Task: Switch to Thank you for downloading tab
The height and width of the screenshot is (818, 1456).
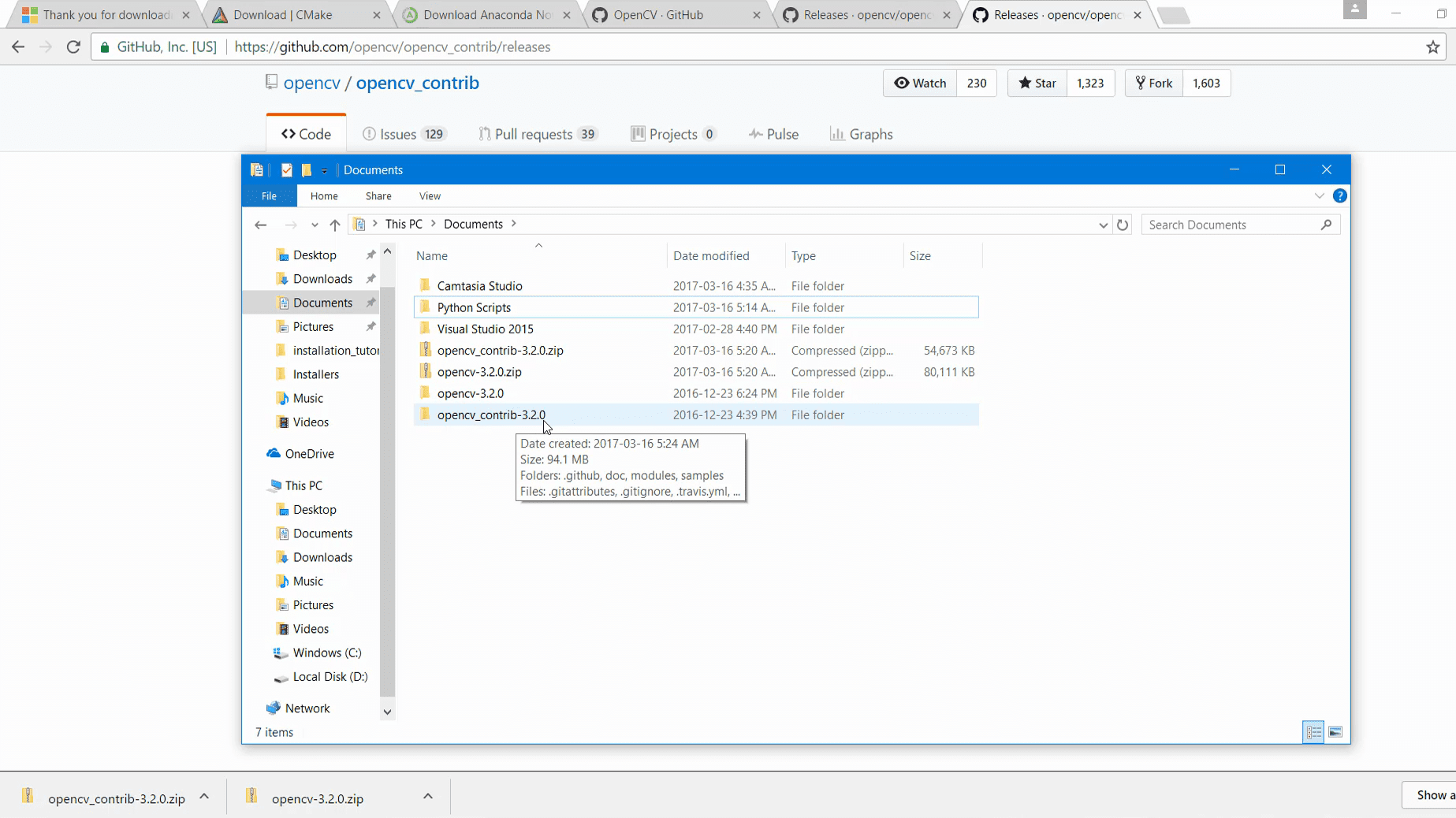Action: point(106,15)
